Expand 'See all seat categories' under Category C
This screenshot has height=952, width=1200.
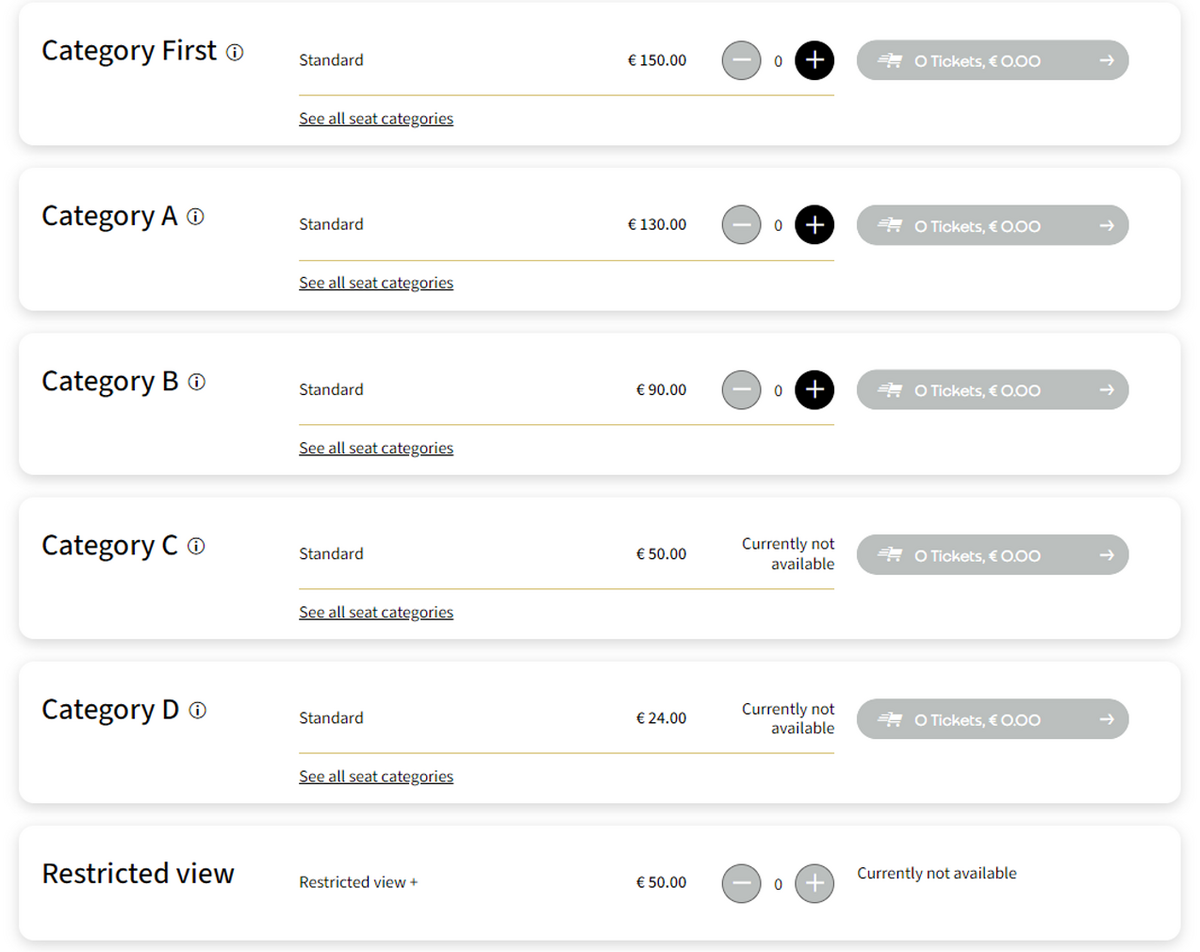point(376,613)
